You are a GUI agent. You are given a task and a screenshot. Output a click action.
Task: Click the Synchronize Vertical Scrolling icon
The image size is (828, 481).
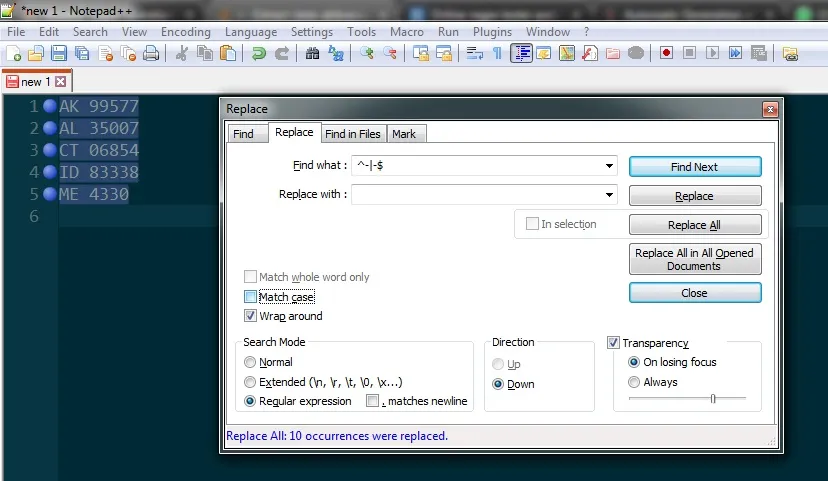coord(421,53)
